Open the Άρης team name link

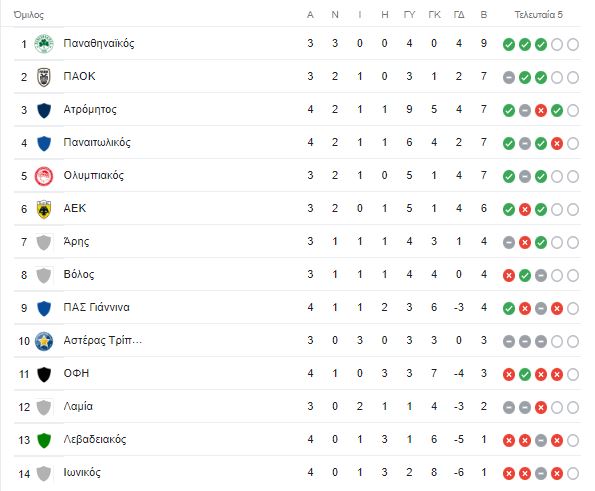coord(76,241)
